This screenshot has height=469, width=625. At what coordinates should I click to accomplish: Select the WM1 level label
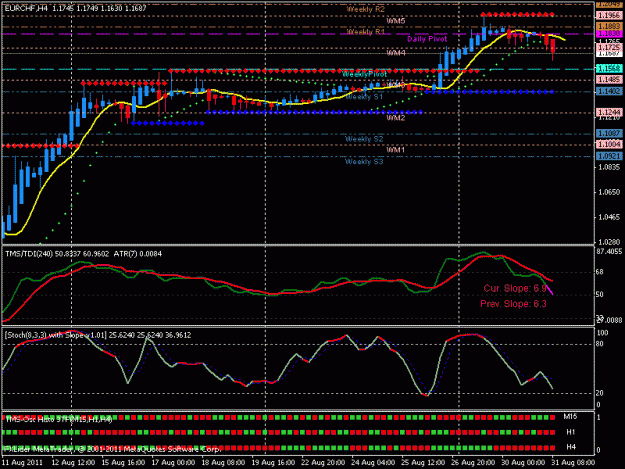click(396, 150)
